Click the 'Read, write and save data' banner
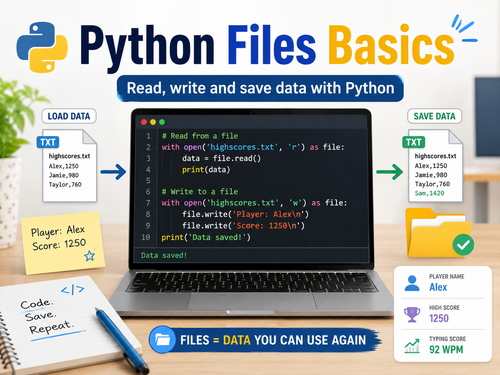Viewport: 500px width, 375px height. pos(260,88)
